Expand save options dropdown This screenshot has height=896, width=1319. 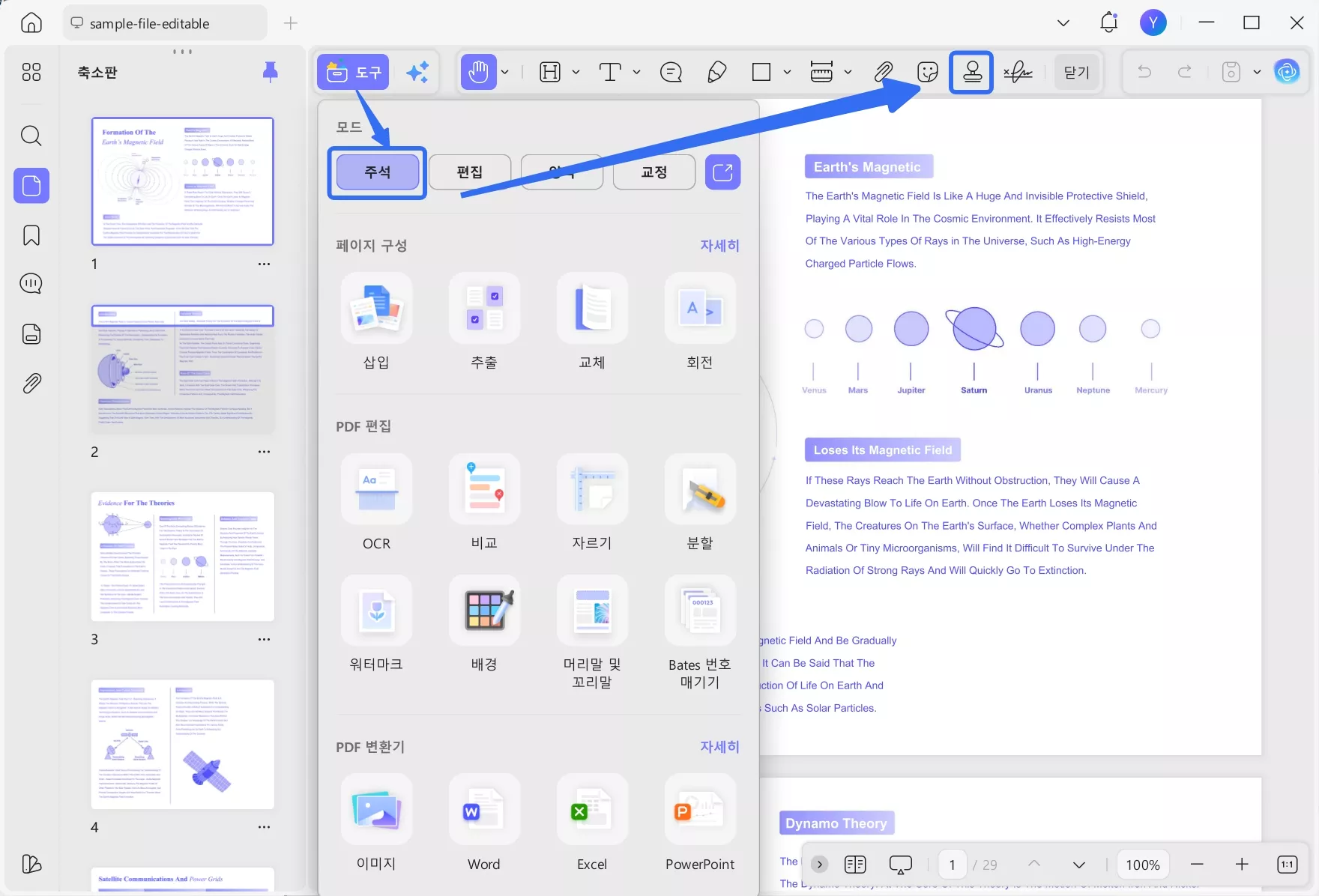(x=1257, y=72)
